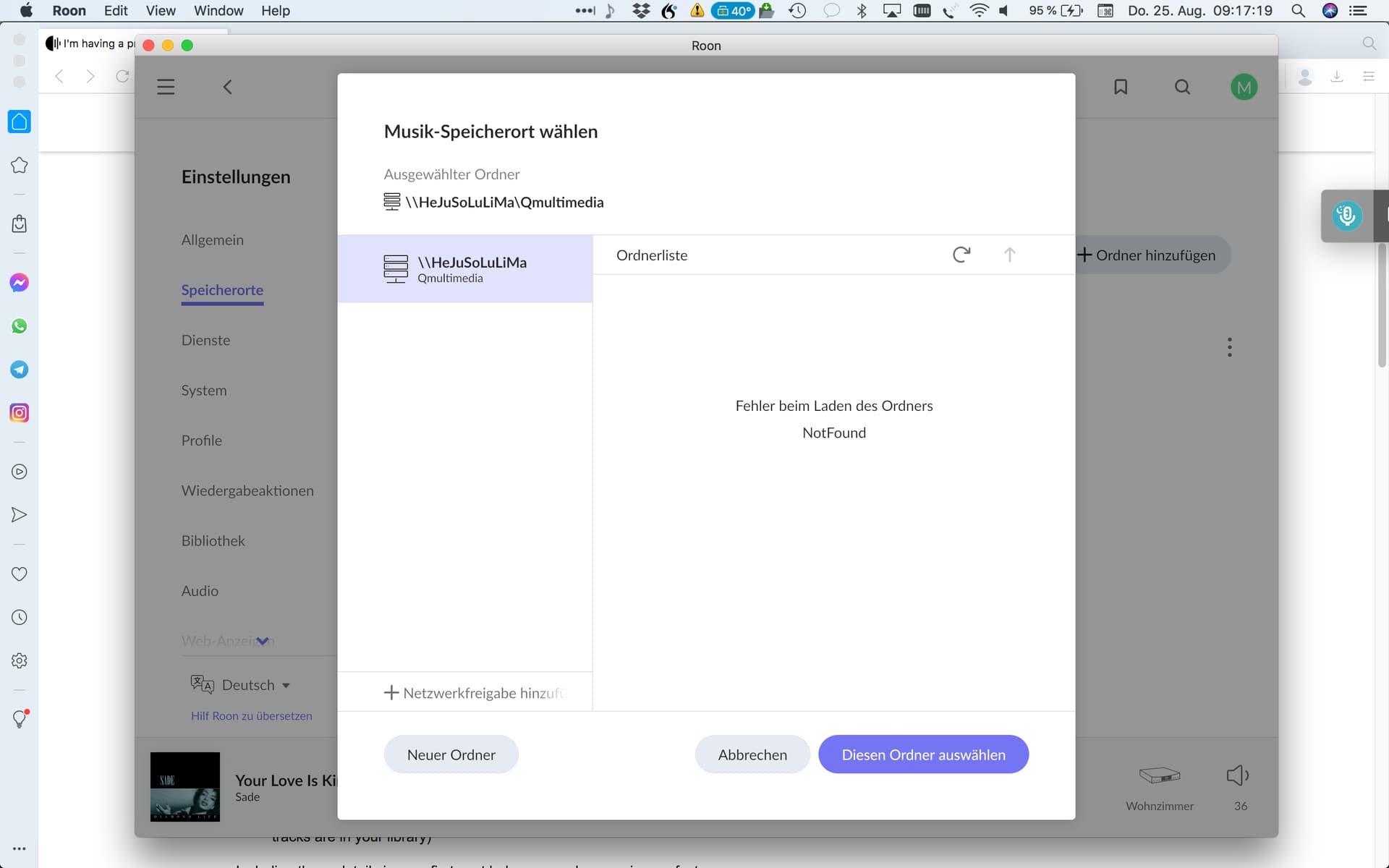Open the green M profile avatar
Viewport: 1389px width, 868px height.
(1244, 88)
